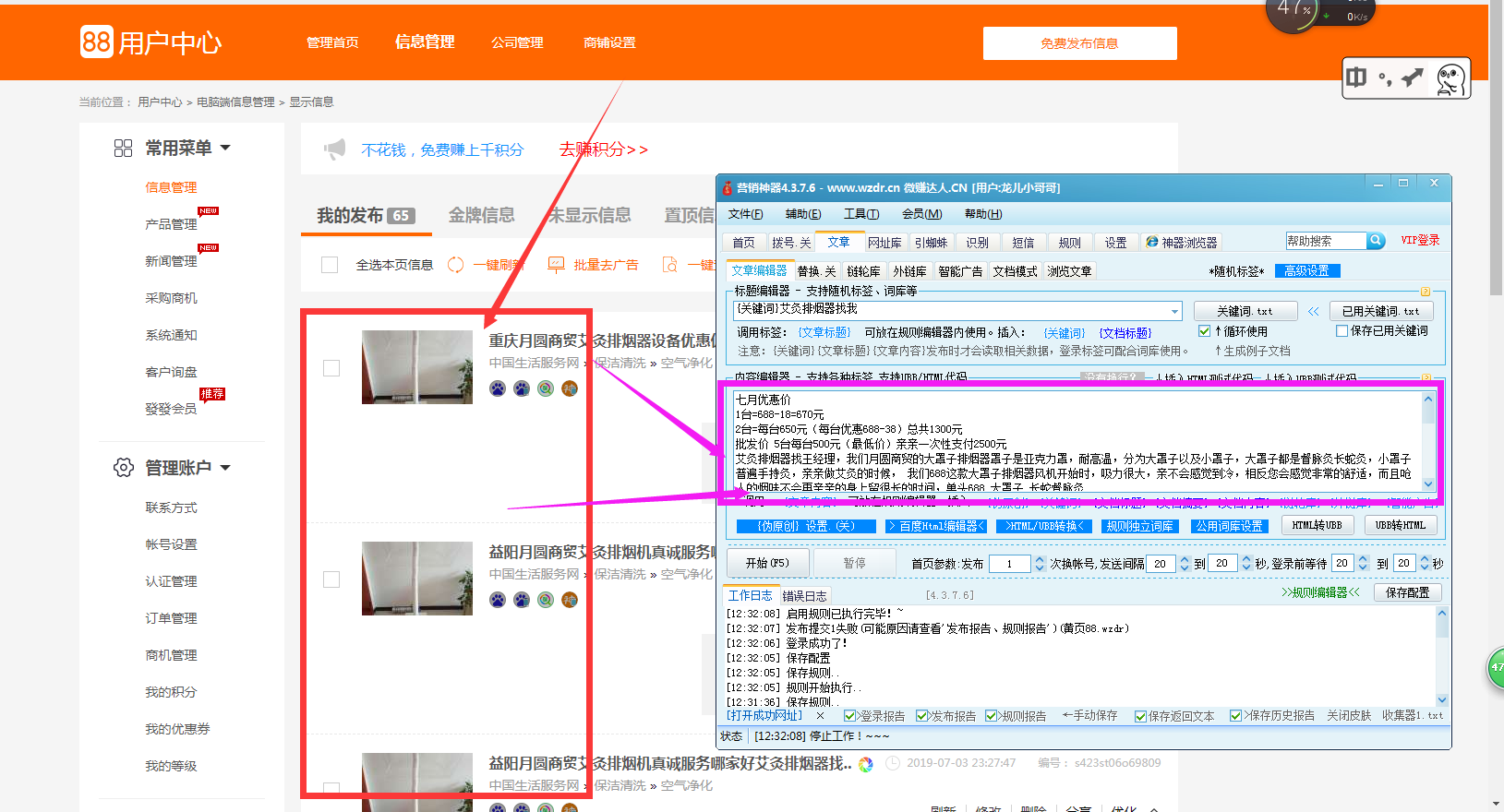Image resolution: width=1504 pixels, height=812 pixels.
Task: Click the double-left-arrow icon beside 关键词.txt
Action: point(1313,311)
